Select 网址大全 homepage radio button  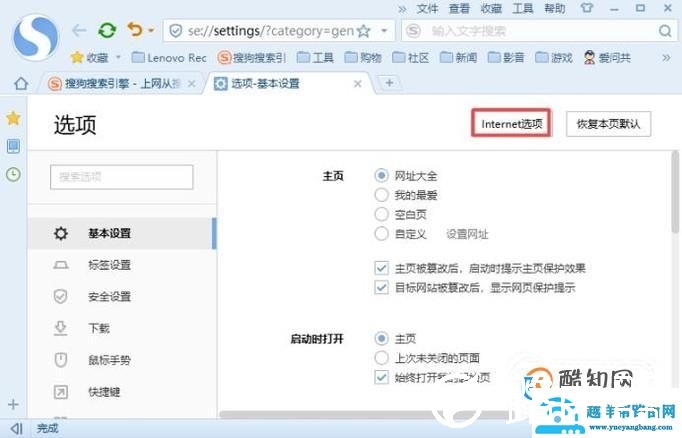[381, 175]
